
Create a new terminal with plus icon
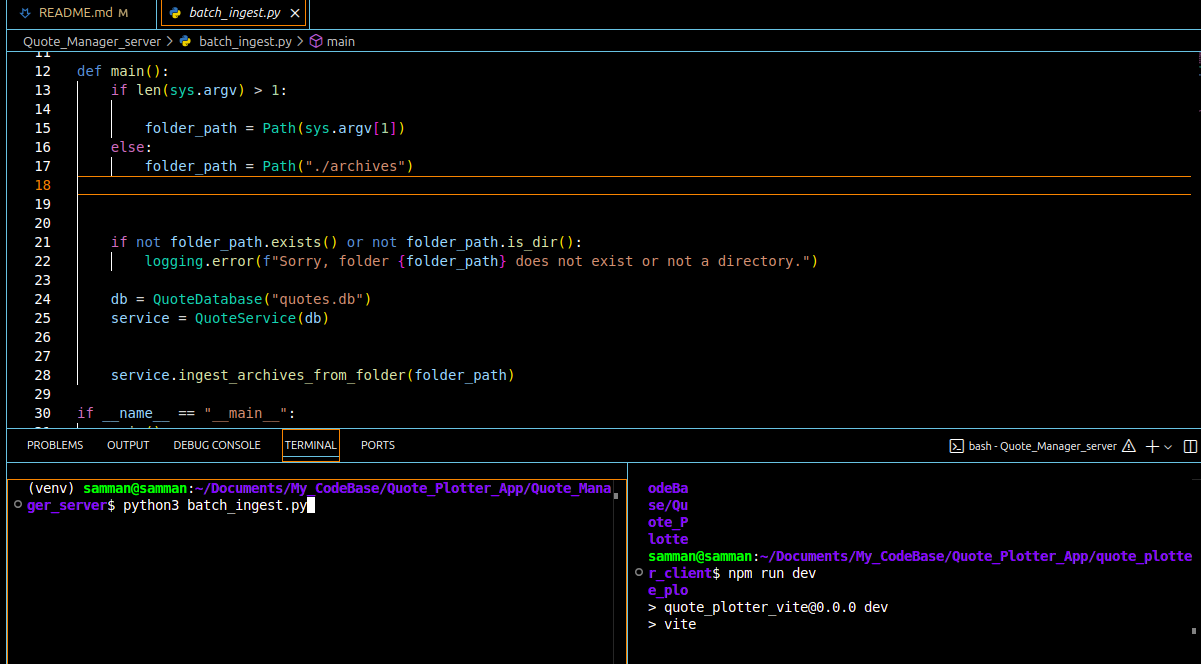pos(1152,446)
